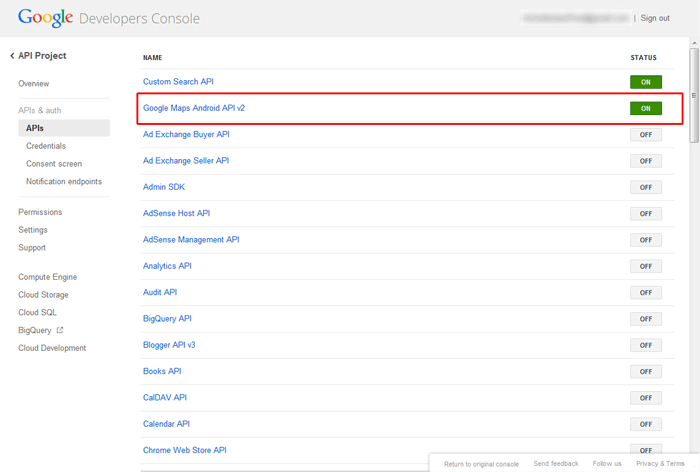Open the Blogger API v3 link
The width and height of the screenshot is (700, 472).
tap(169, 345)
